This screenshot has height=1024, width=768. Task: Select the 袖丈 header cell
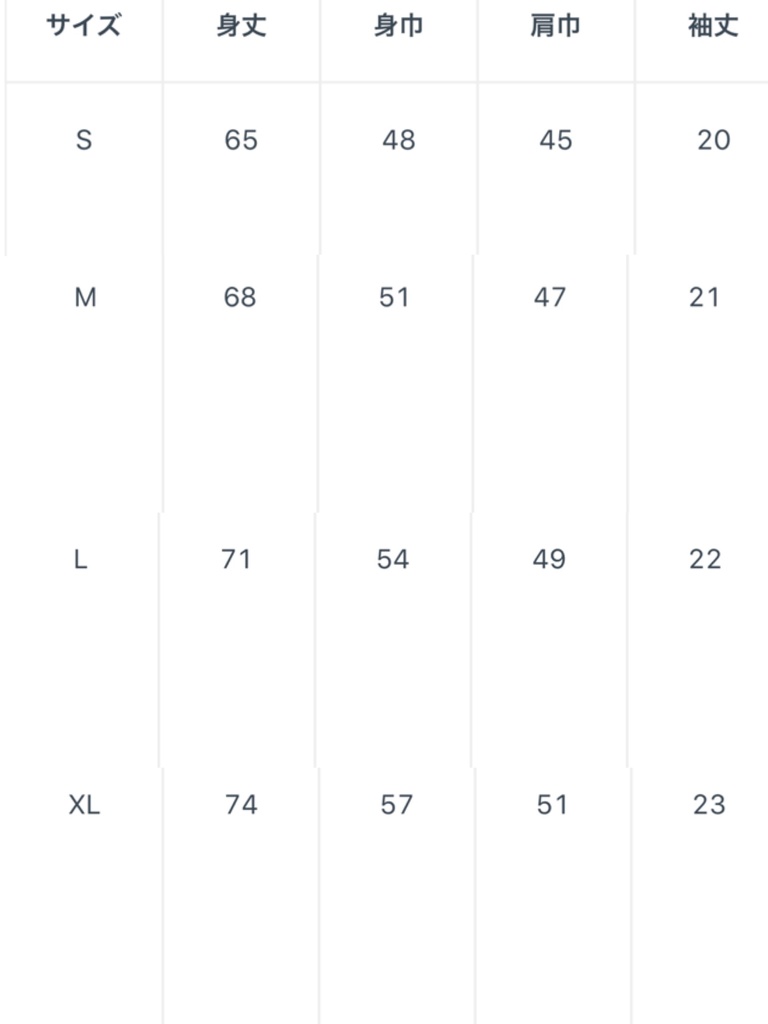tap(713, 27)
